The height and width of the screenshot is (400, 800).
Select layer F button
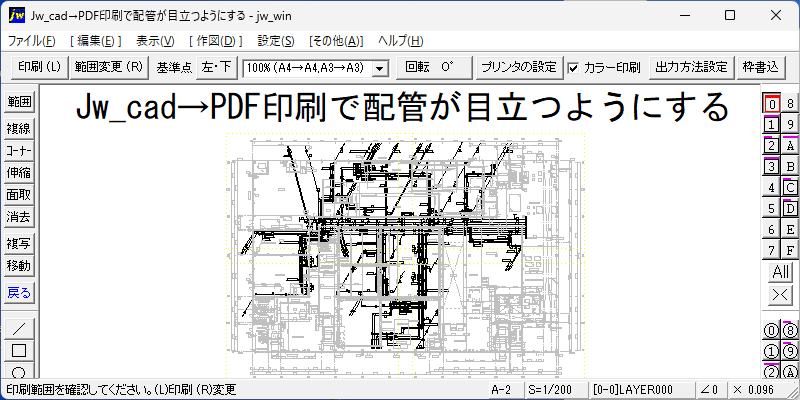[x=790, y=250]
